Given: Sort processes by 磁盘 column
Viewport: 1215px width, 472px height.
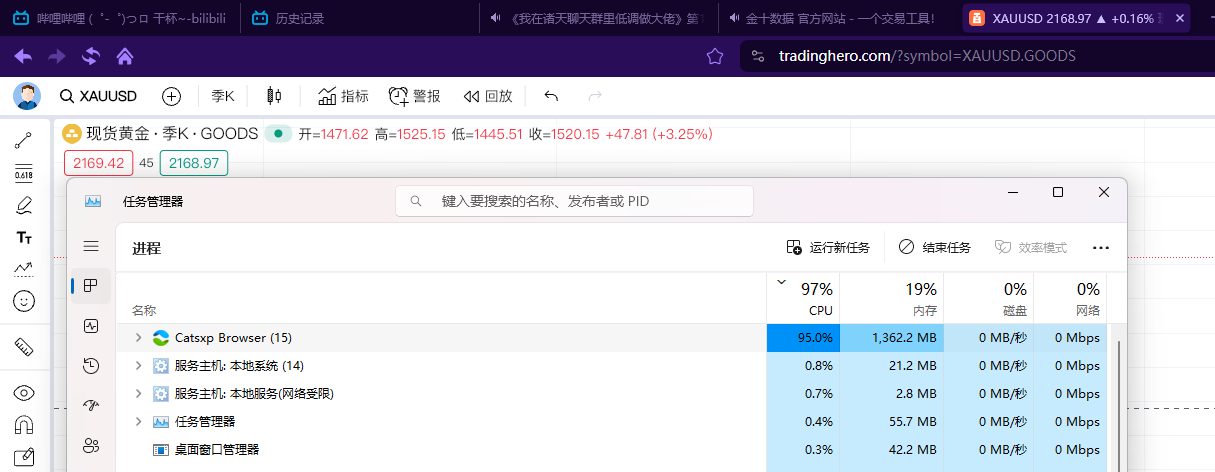Looking at the screenshot, I should [x=989, y=298].
